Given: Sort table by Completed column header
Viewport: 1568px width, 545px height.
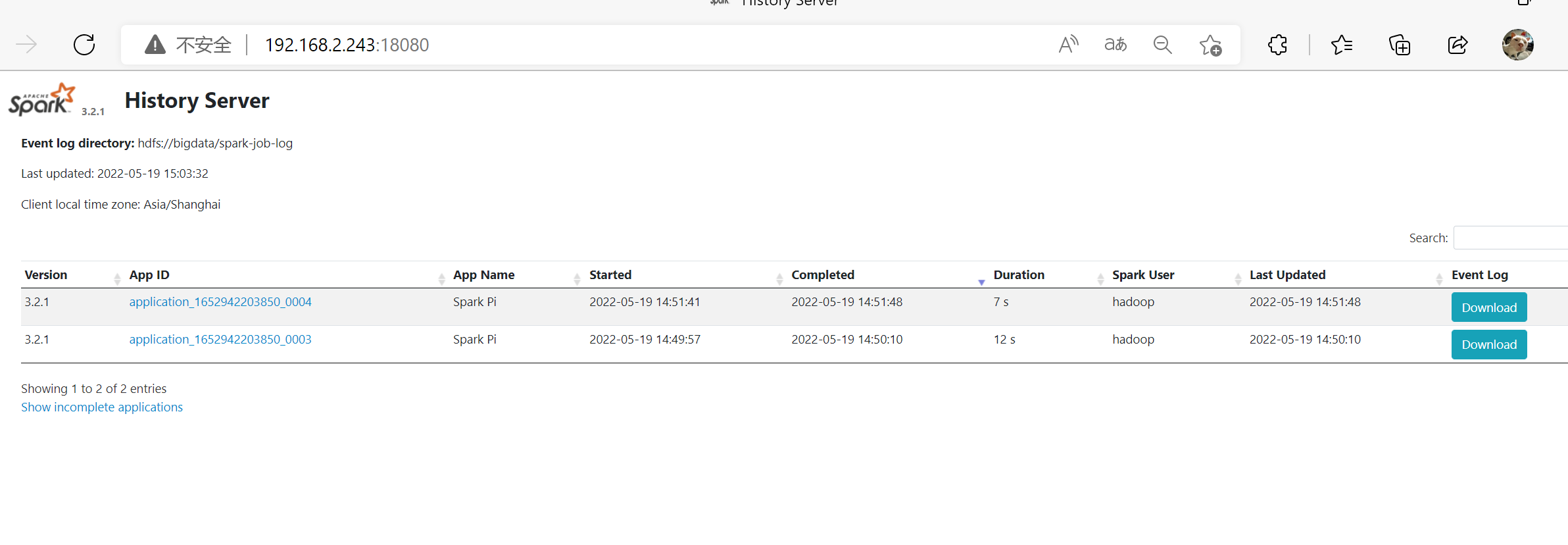Looking at the screenshot, I should (822, 275).
